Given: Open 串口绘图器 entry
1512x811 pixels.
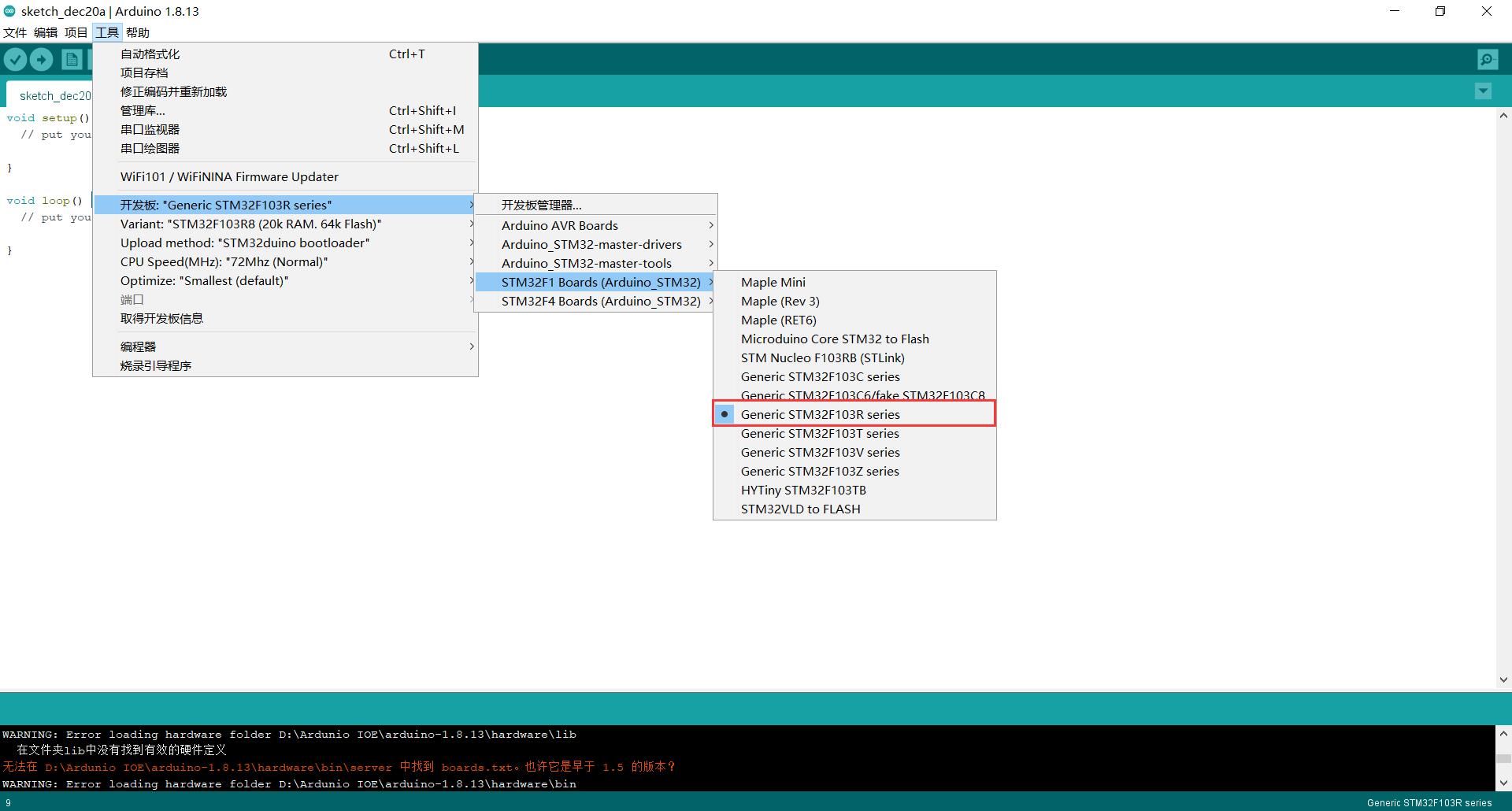Looking at the screenshot, I should 285,148.
